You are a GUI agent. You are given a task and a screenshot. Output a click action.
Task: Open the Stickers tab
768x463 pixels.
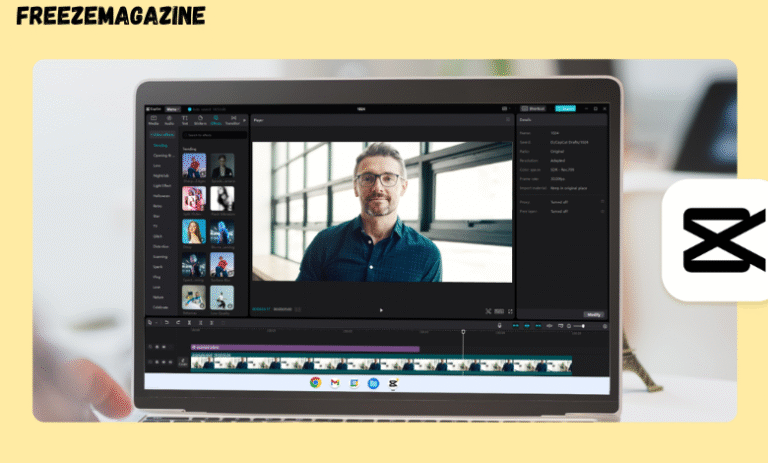[200, 121]
